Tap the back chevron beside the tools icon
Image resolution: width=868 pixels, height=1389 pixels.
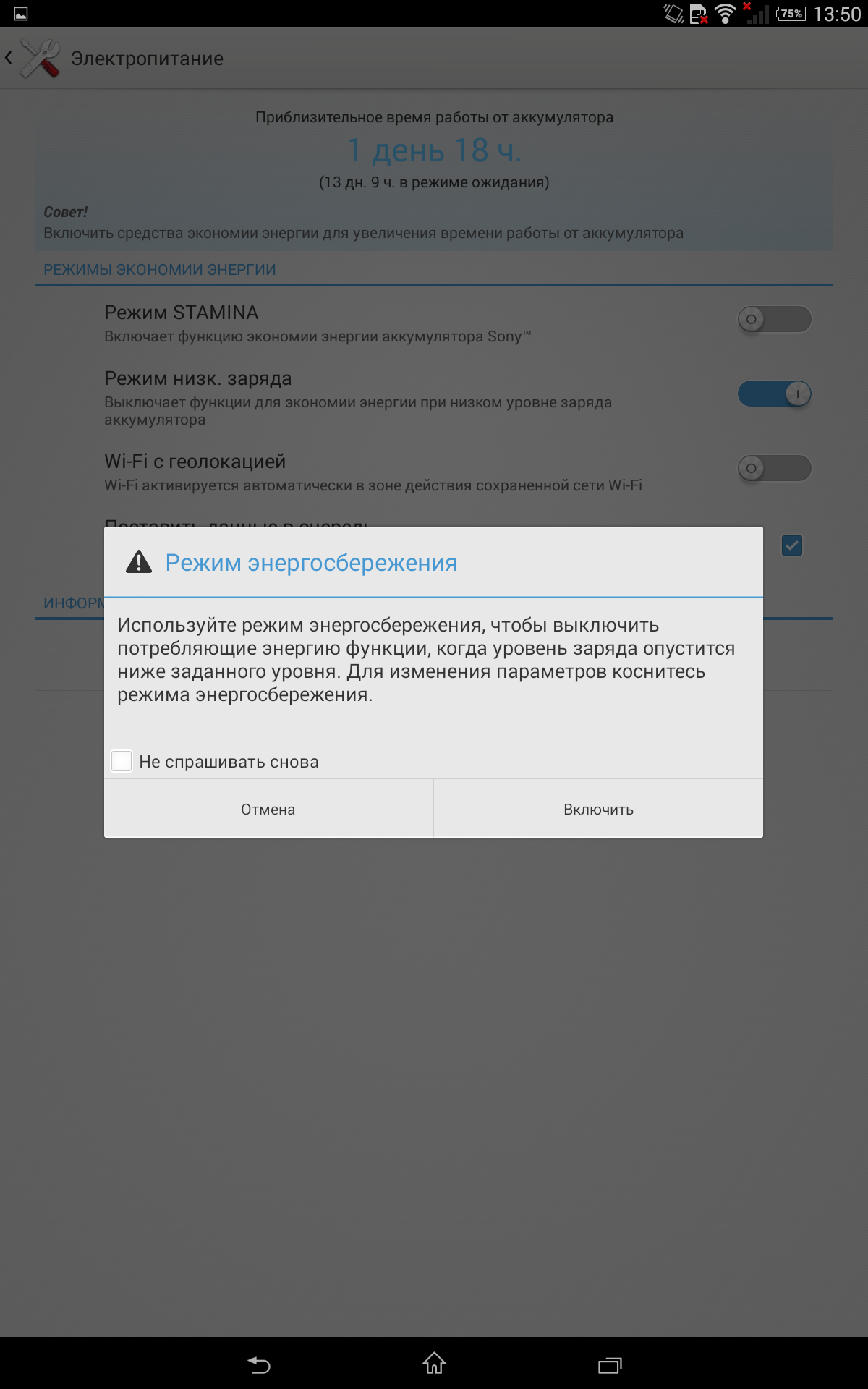[x=9, y=58]
